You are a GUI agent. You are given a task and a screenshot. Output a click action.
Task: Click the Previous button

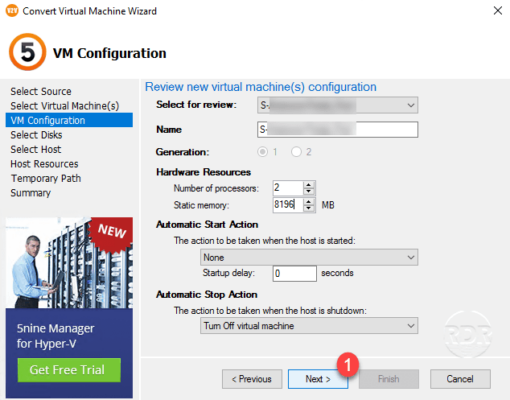pos(252,379)
